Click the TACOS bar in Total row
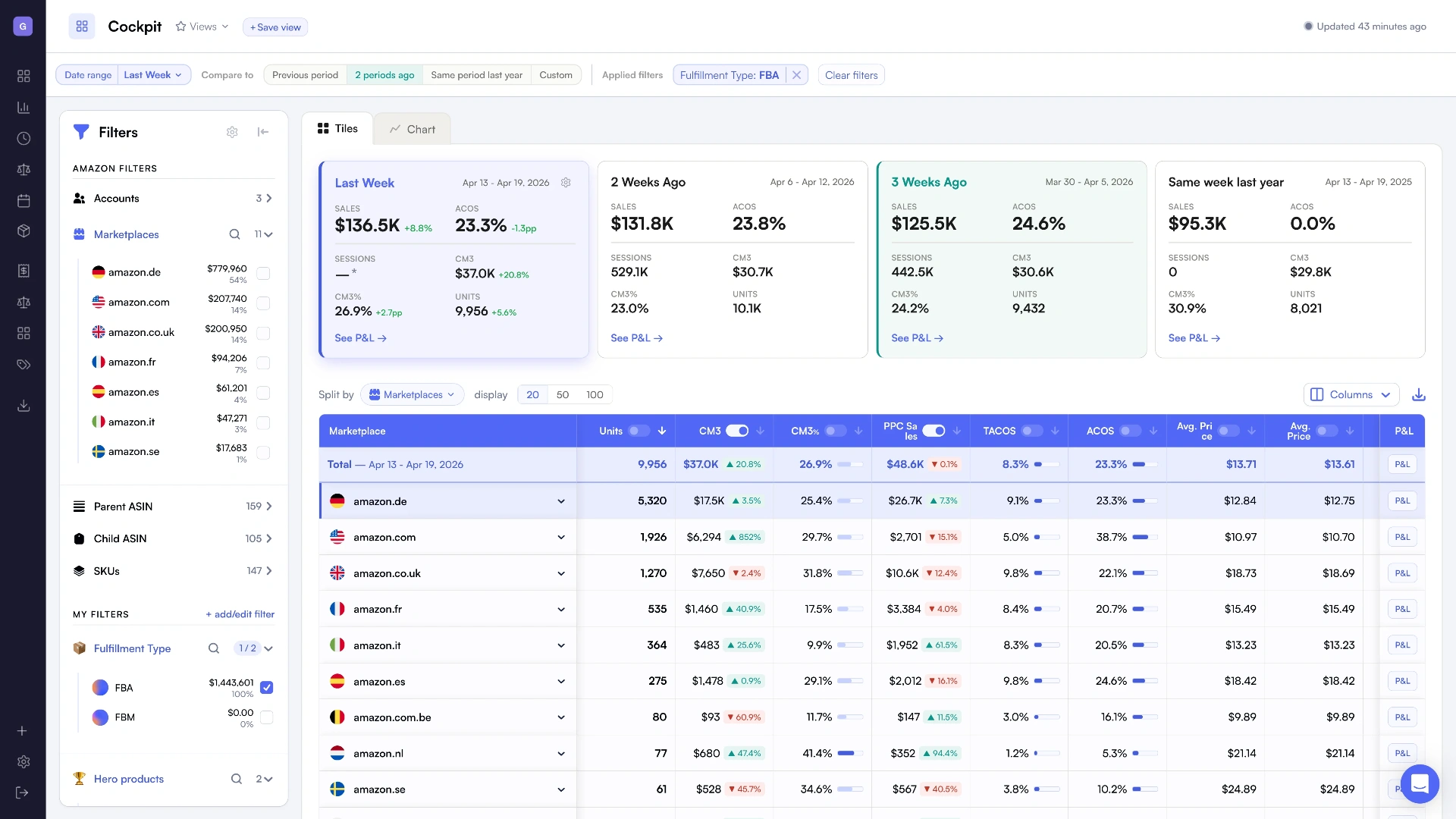 coord(1046,465)
